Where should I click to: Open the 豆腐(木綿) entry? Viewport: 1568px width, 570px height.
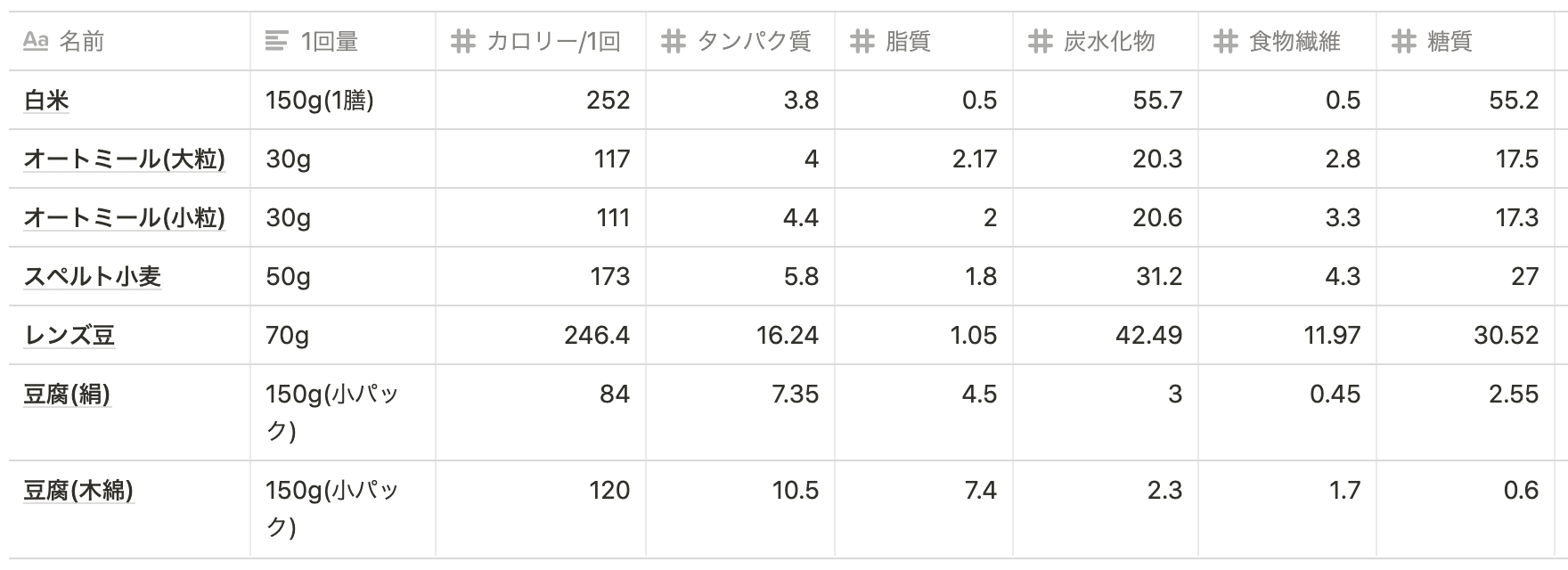[x=78, y=491]
